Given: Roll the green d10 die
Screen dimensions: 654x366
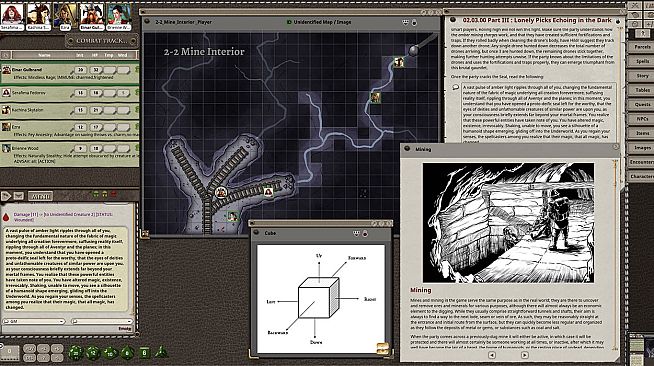Looking at the screenshot, I should [x=110, y=353].
